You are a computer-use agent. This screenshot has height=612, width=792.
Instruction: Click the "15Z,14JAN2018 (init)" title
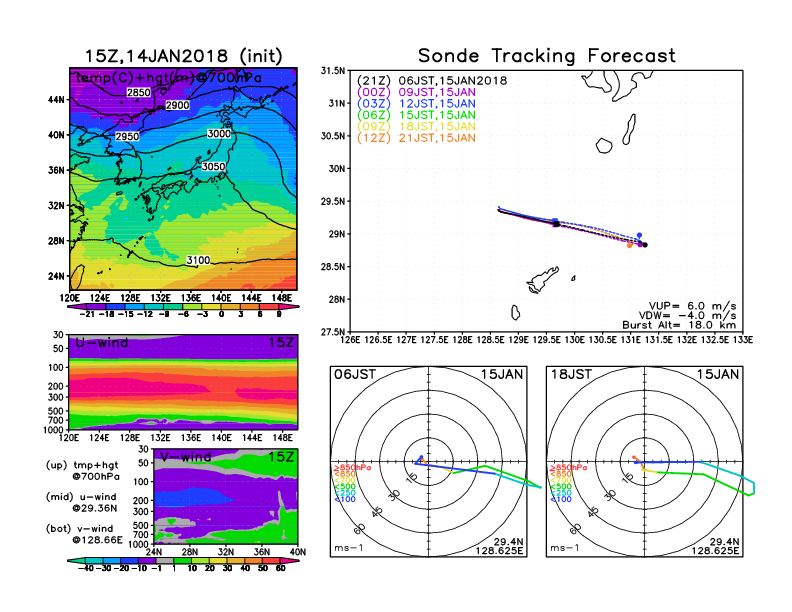(183, 56)
